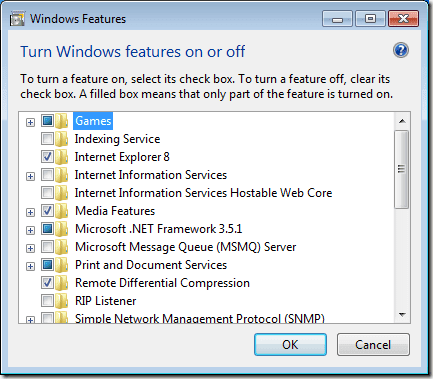Image resolution: width=433 pixels, height=379 pixels.
Task: Enable the Microsoft Message Queue Server checkbox
Action: point(47,247)
